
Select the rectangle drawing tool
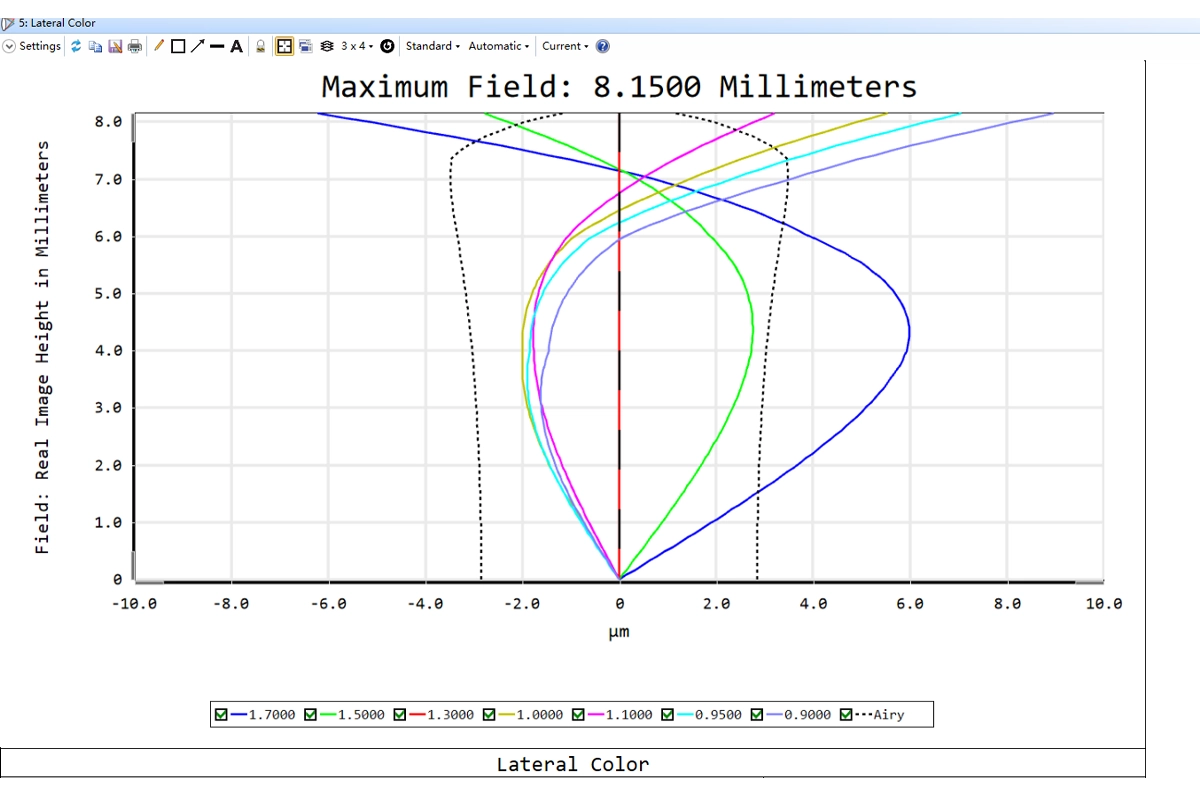click(x=178, y=46)
